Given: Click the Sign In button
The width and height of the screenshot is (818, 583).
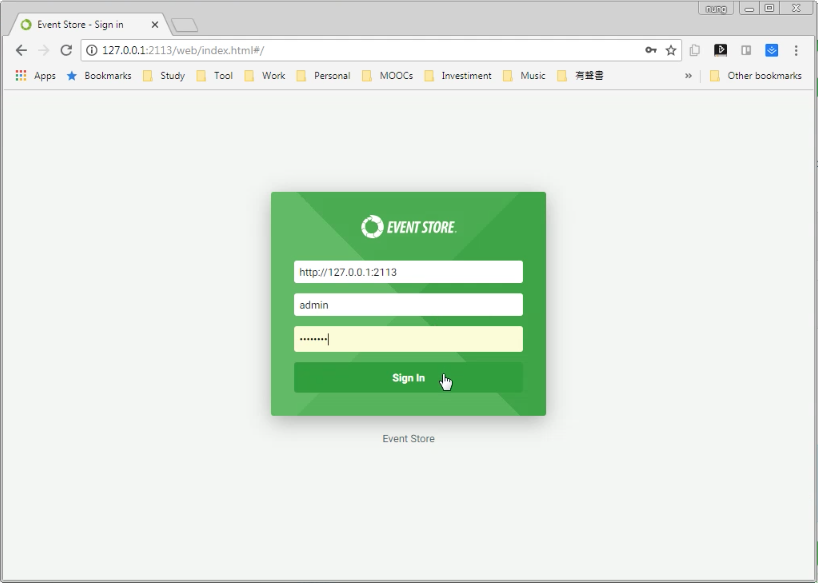Looking at the screenshot, I should [x=408, y=378].
